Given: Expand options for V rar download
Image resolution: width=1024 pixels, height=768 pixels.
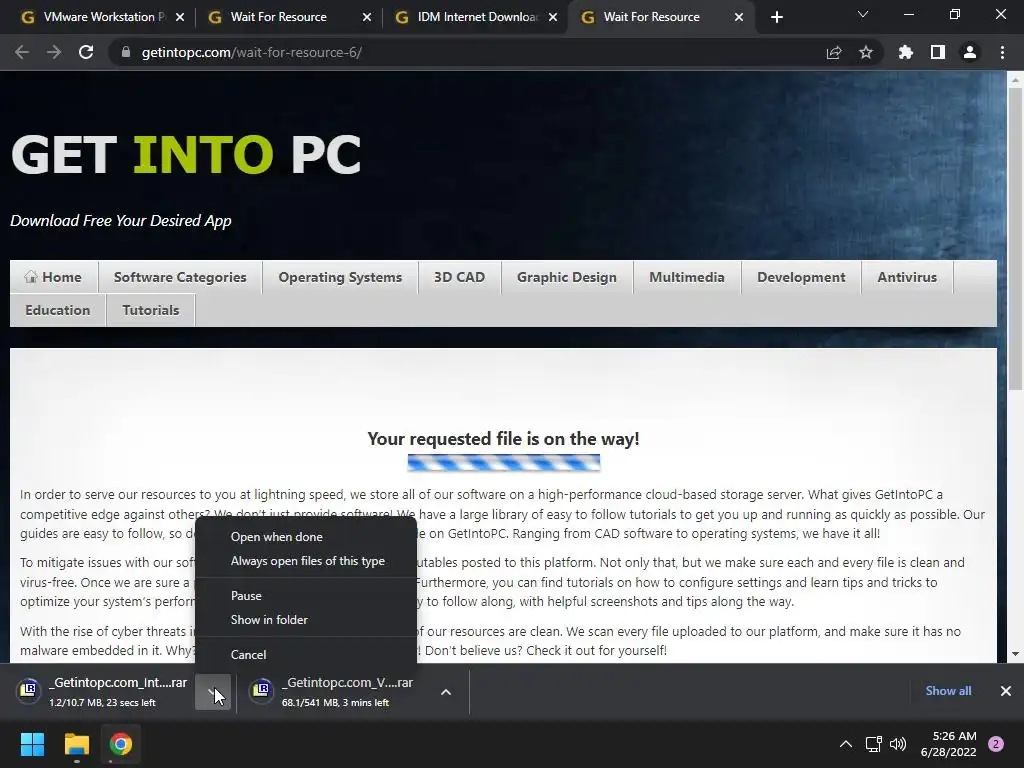Looking at the screenshot, I should [446, 692].
